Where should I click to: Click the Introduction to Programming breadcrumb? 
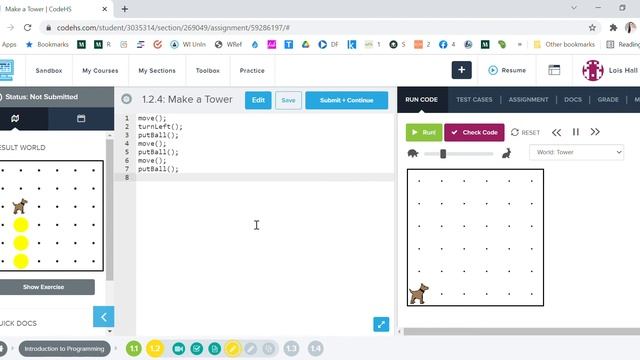pos(64,349)
